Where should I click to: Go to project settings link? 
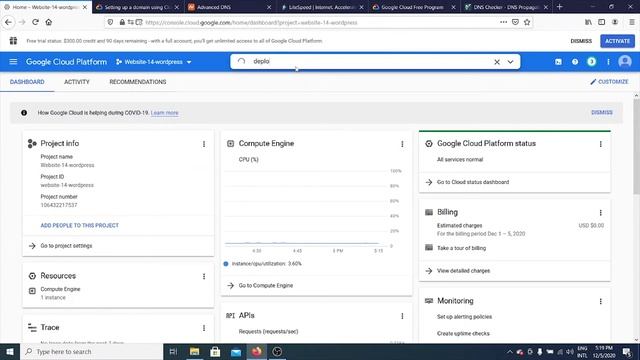pos(66,246)
